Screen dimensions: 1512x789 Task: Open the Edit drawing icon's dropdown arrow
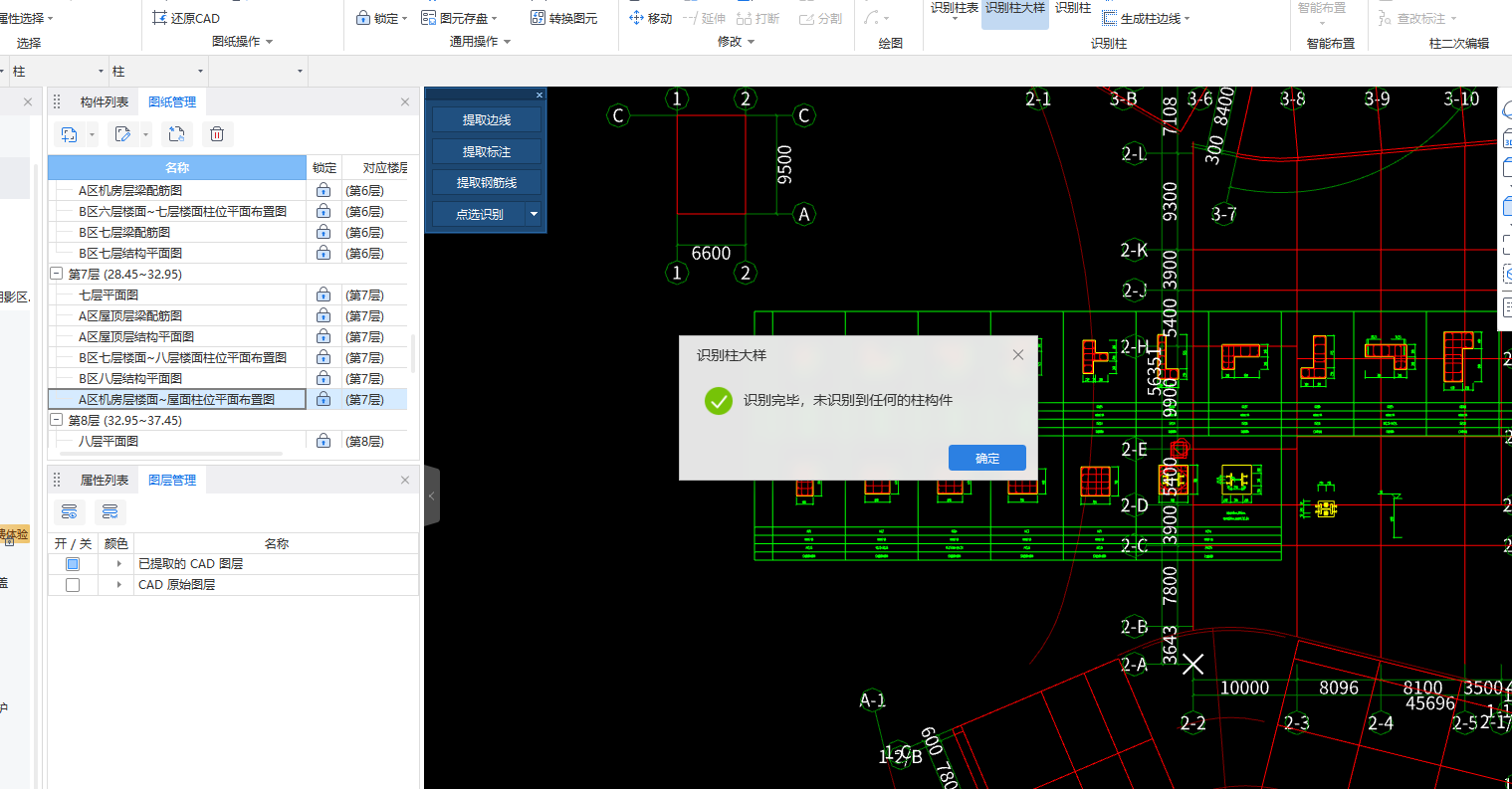click(146, 133)
